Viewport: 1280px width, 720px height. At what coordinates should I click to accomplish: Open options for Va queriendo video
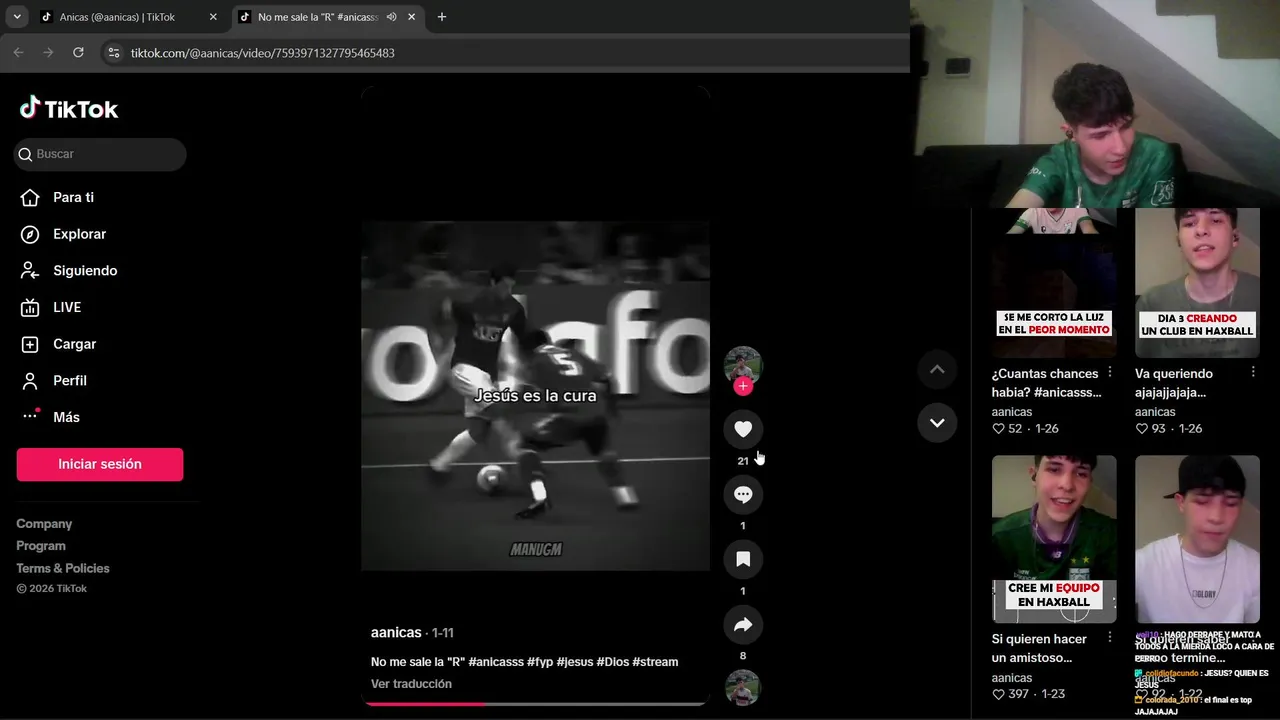(x=1253, y=372)
